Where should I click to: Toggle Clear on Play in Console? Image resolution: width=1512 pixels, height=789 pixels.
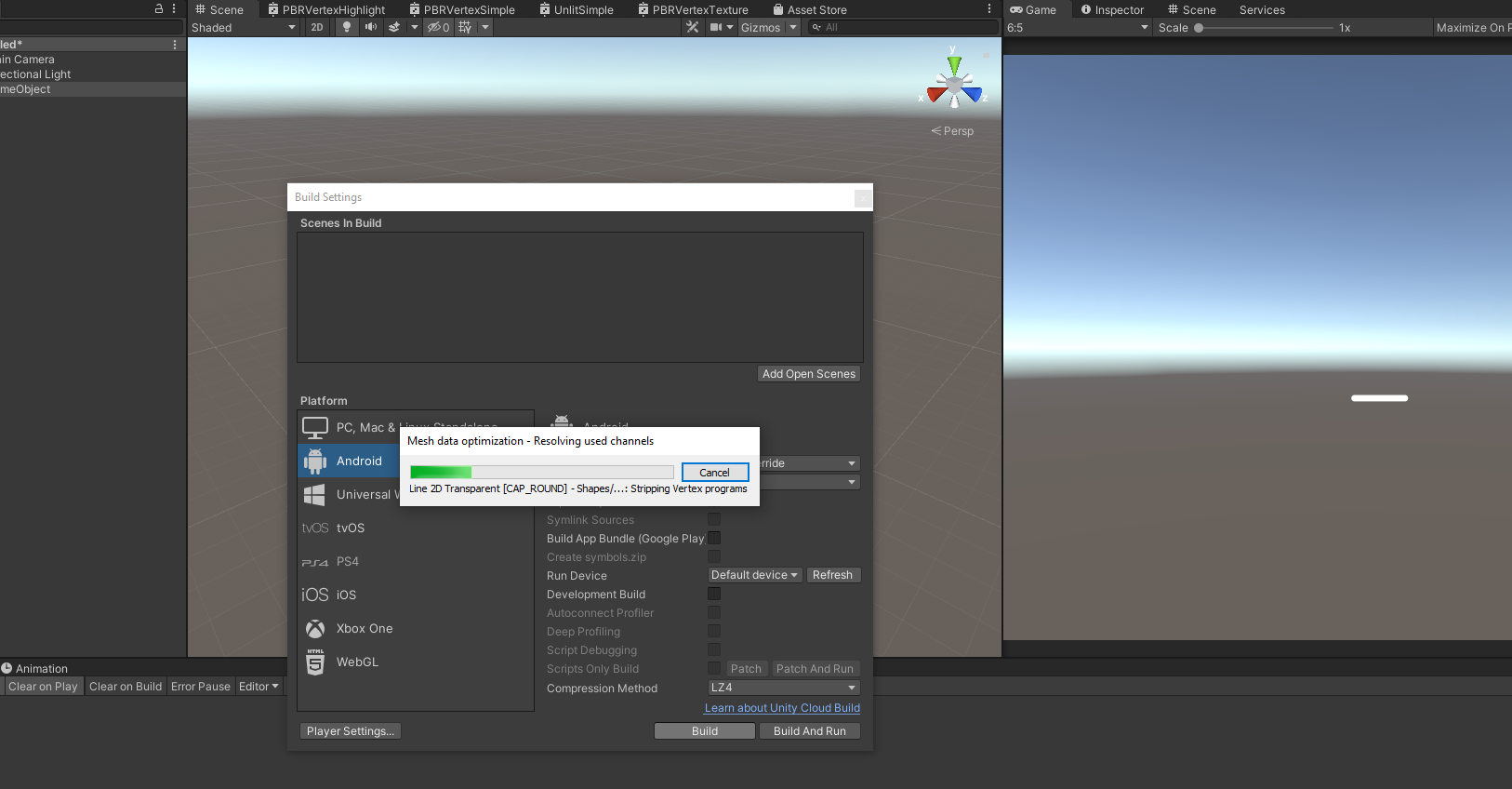click(x=43, y=687)
